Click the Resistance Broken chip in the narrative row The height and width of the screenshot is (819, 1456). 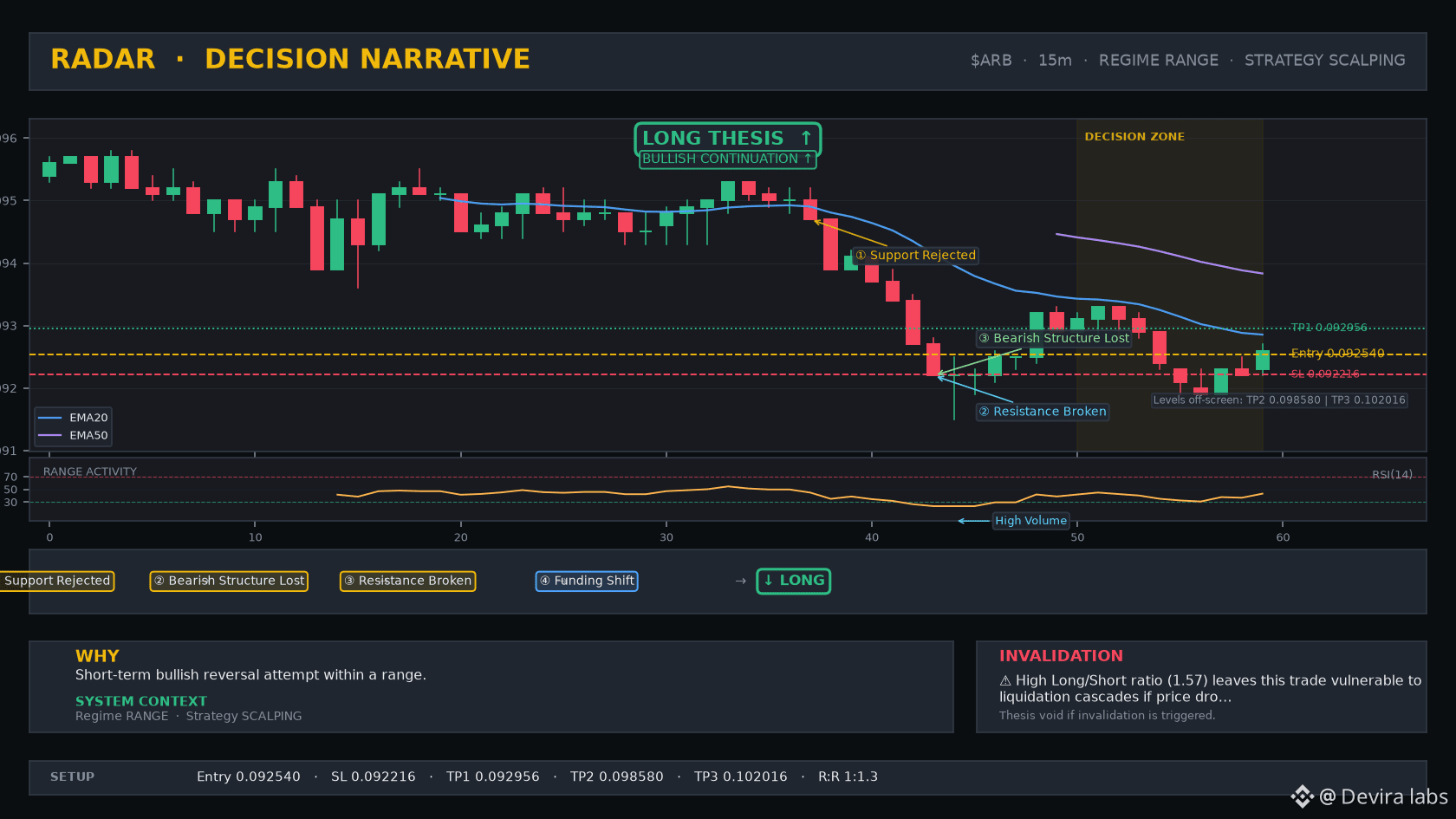tap(407, 581)
